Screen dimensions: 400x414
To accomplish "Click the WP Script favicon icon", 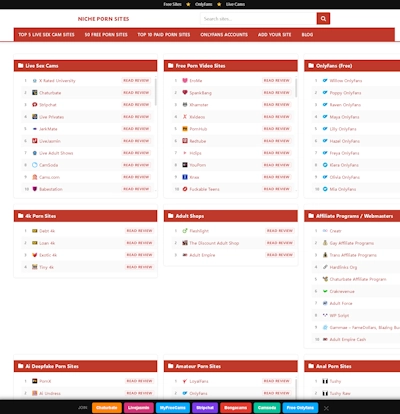I will click(x=325, y=315).
